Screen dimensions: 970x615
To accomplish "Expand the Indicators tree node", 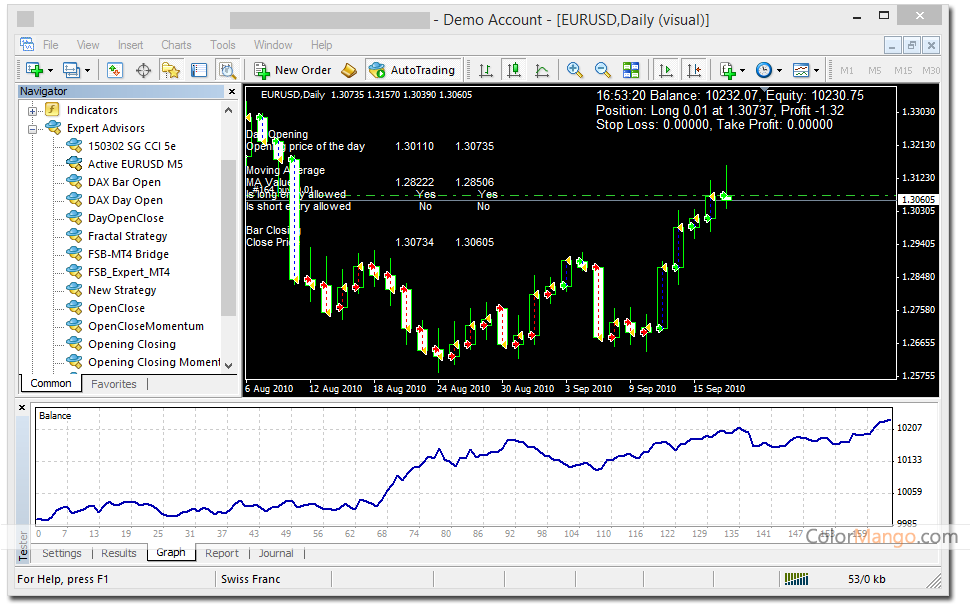I will (32, 111).
